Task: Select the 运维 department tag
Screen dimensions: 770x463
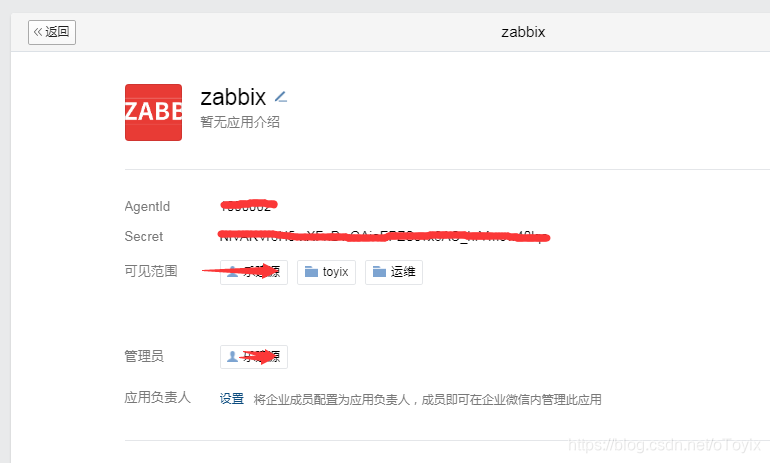Action: pyautogui.click(x=394, y=272)
